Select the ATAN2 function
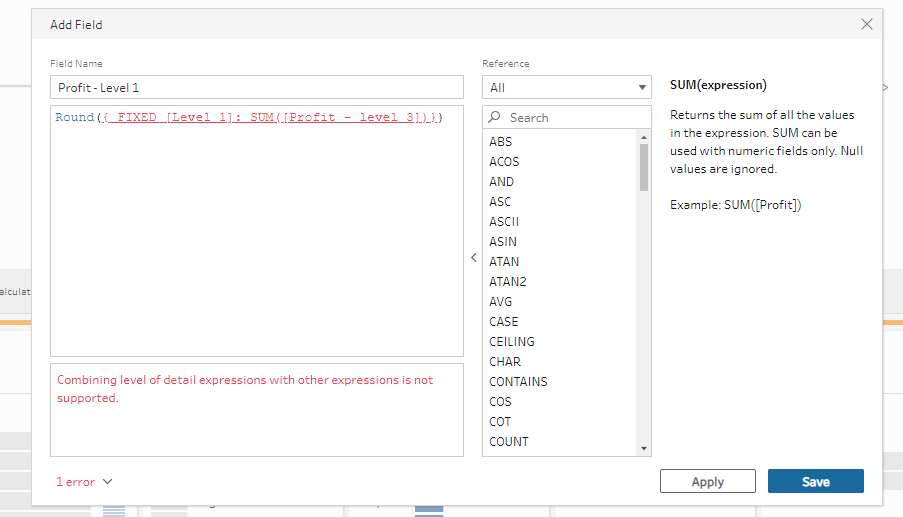Image resolution: width=903 pixels, height=517 pixels. [x=507, y=282]
